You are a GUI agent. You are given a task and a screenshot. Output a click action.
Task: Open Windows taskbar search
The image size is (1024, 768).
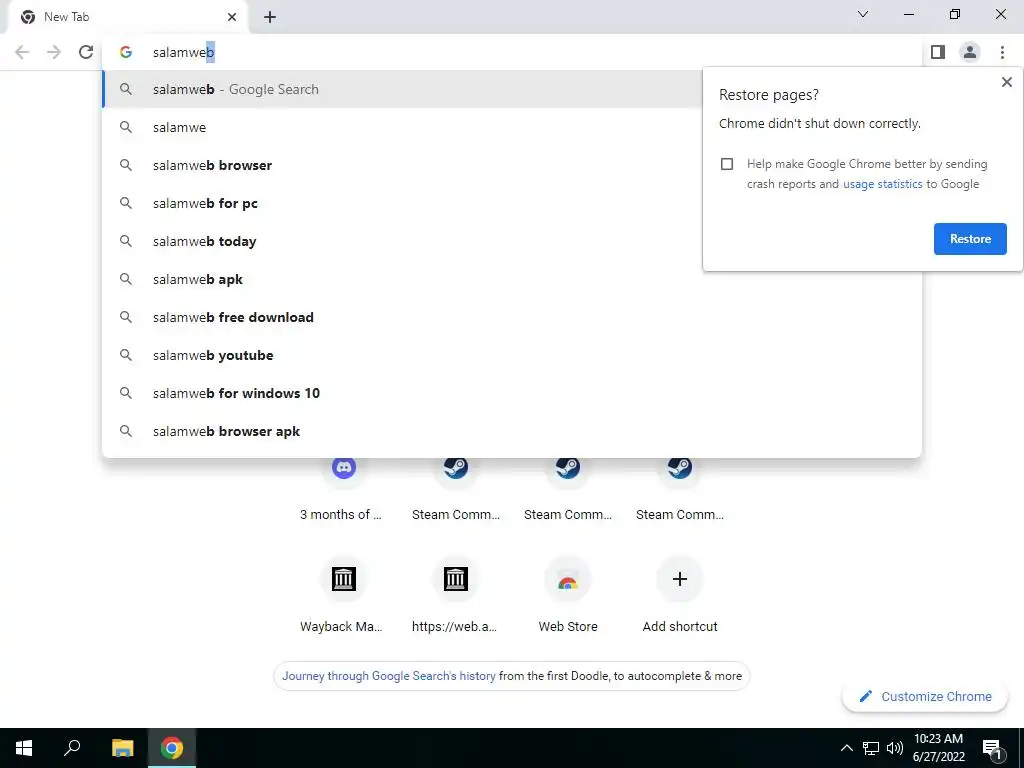pos(72,748)
